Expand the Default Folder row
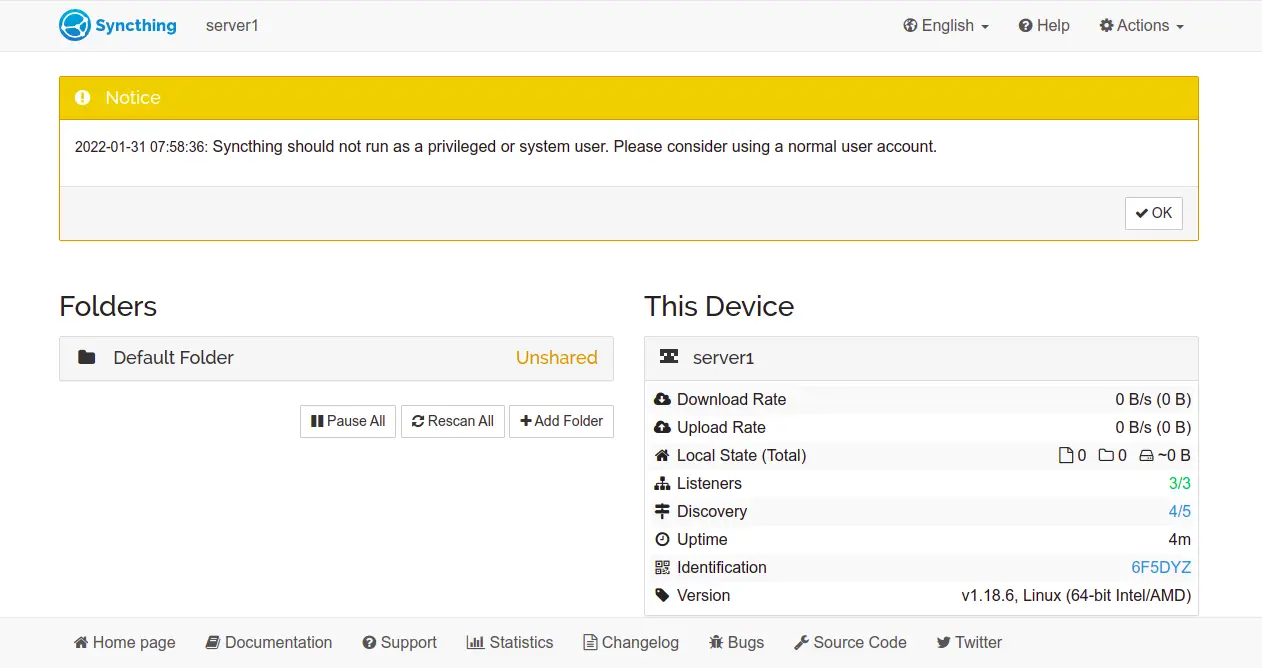 336,358
